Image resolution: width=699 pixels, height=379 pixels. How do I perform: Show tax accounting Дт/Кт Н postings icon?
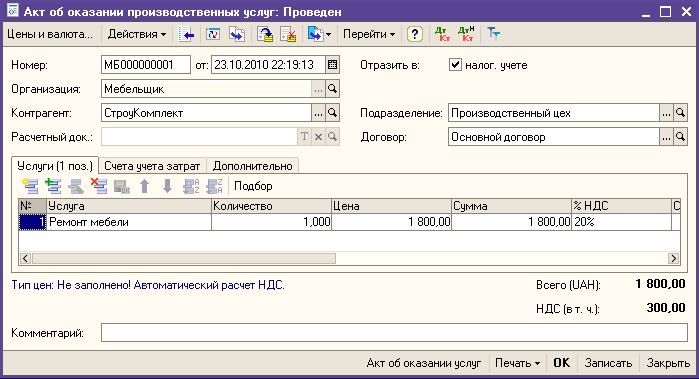click(466, 34)
